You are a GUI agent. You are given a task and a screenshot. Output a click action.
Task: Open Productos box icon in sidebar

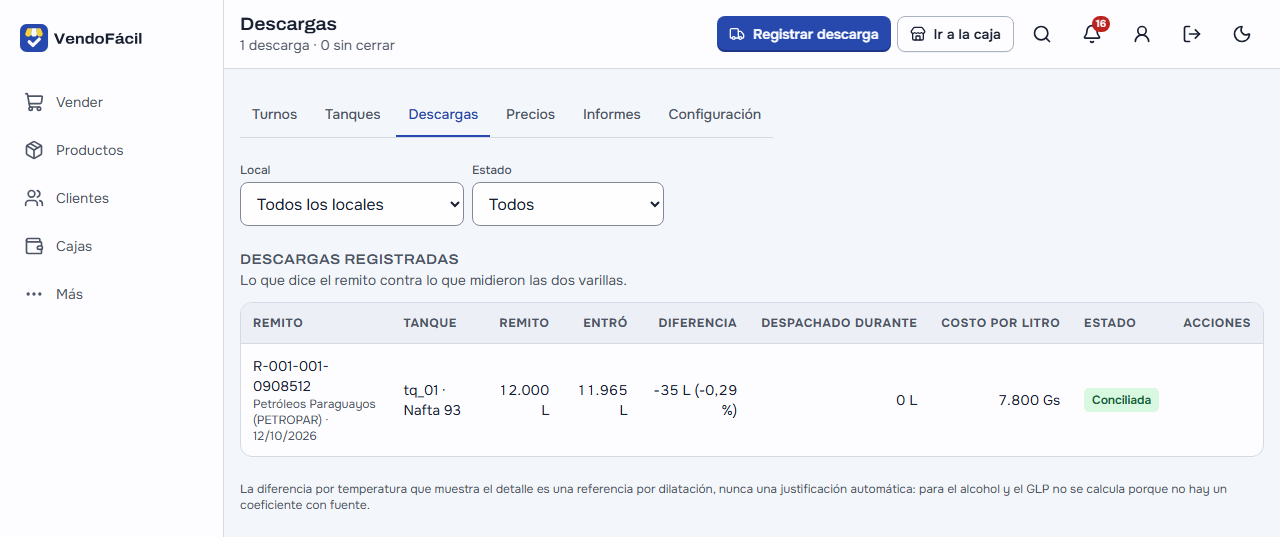point(34,150)
